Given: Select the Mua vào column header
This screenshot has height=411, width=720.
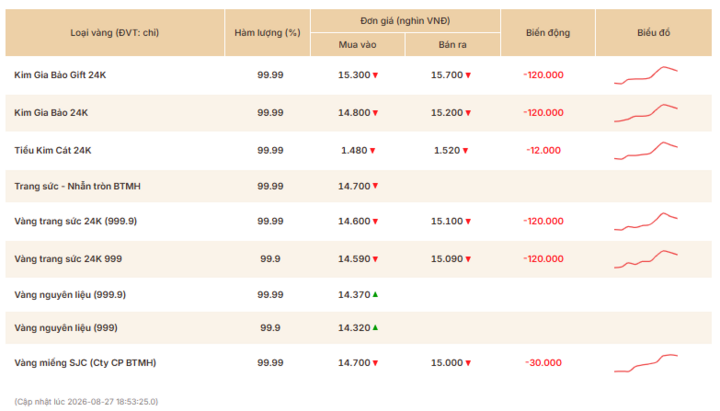Looking at the screenshot, I should (357, 45).
